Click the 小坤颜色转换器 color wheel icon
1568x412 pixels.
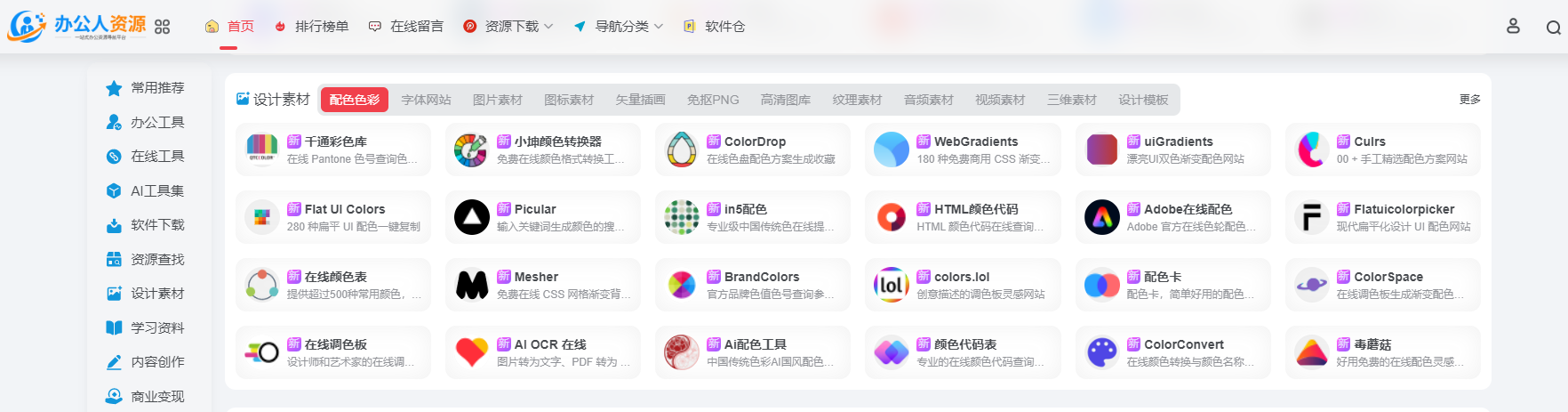pos(471,149)
